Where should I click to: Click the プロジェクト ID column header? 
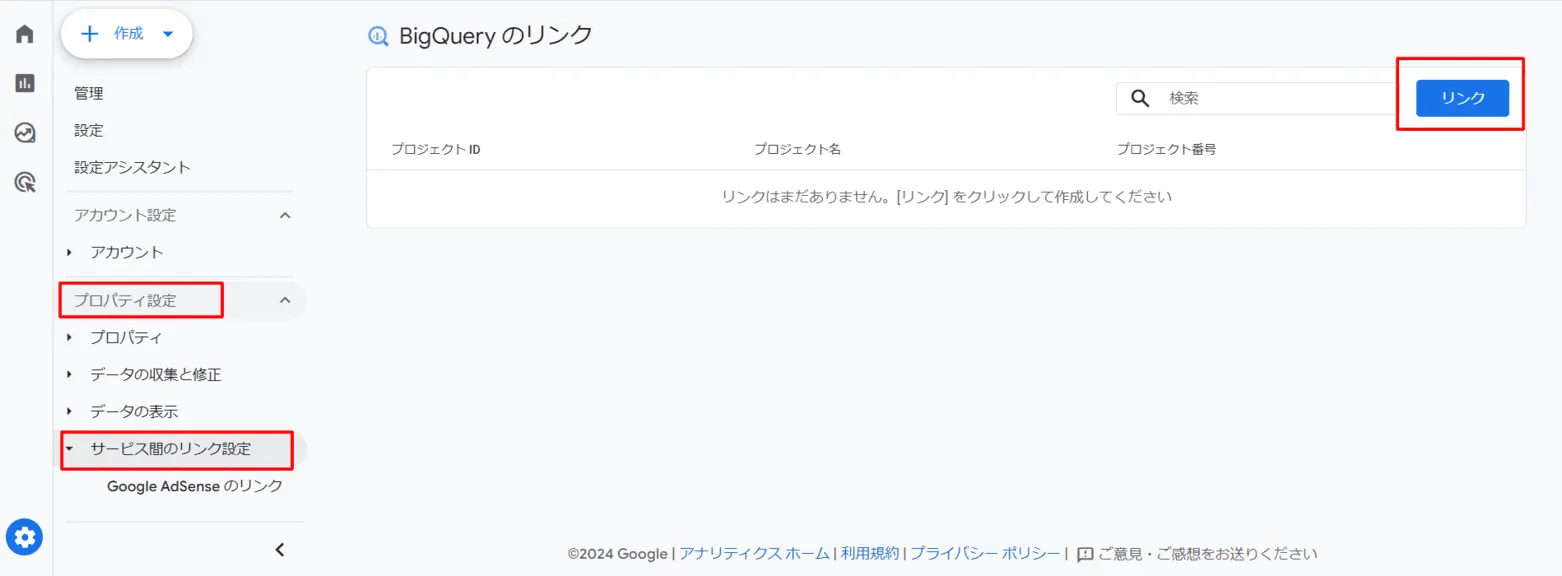tap(436, 149)
